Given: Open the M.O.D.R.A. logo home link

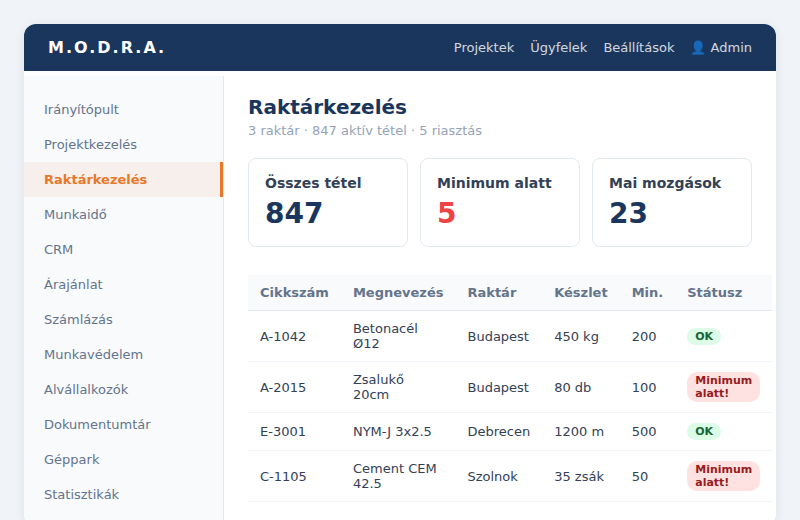Looking at the screenshot, I should pyautogui.click(x=106, y=47).
